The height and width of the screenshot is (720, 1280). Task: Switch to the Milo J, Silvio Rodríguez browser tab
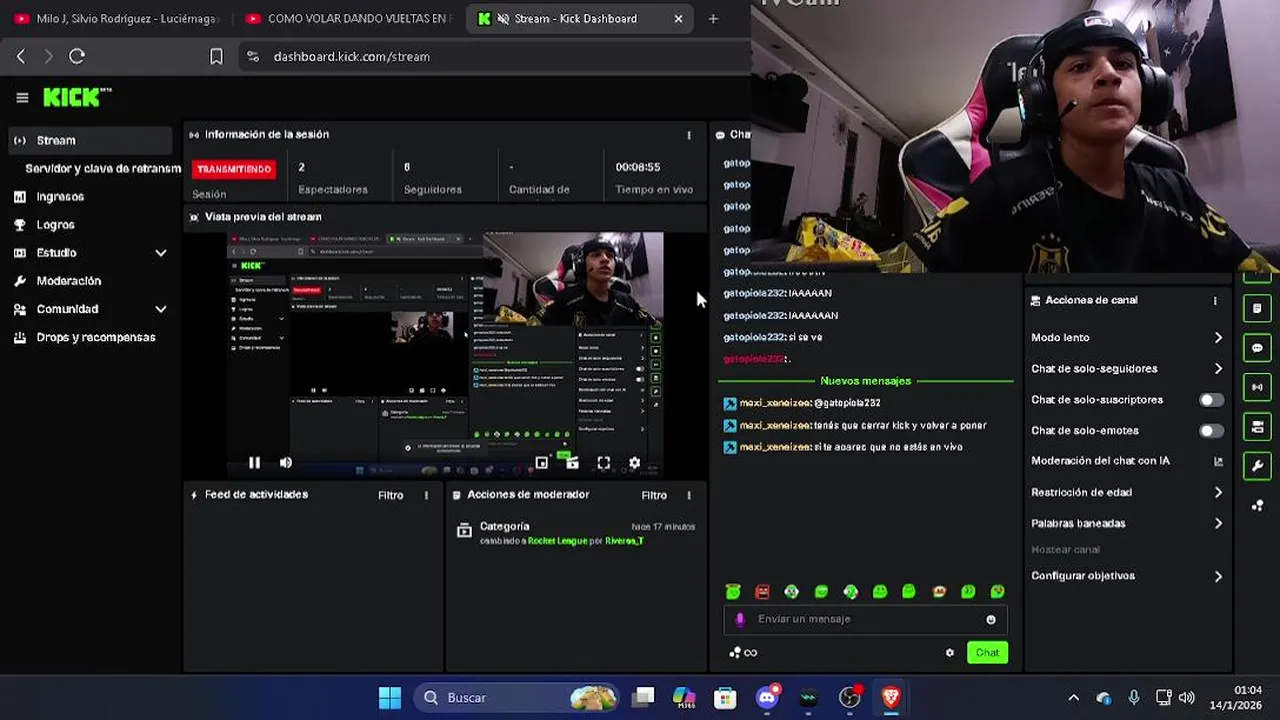click(x=117, y=18)
